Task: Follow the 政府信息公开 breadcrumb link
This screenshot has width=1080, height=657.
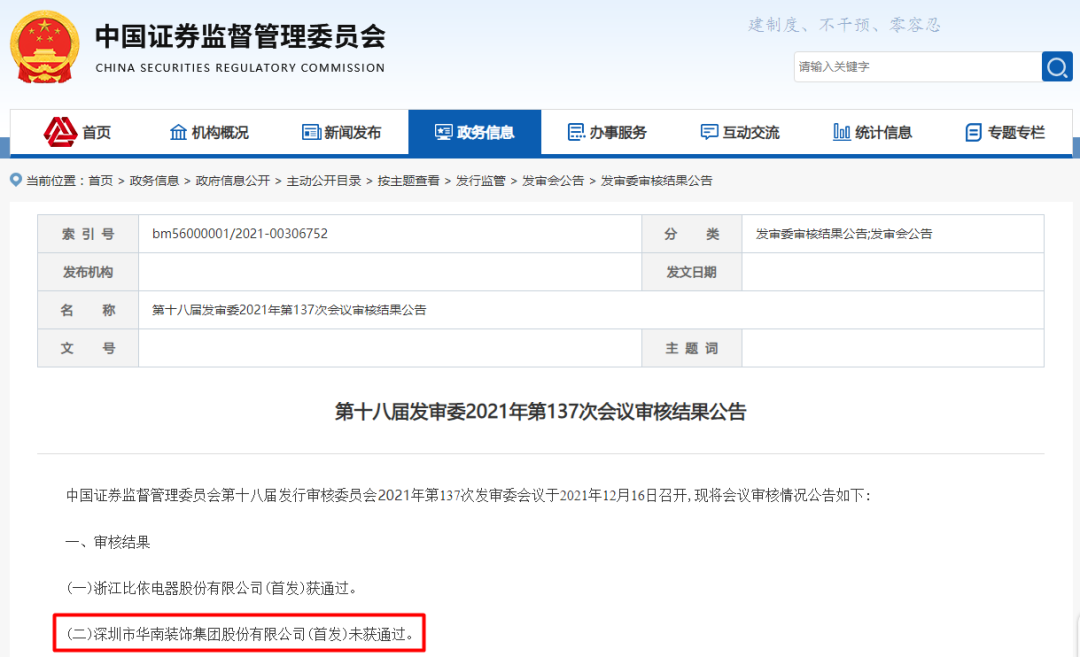Action: tap(233, 181)
